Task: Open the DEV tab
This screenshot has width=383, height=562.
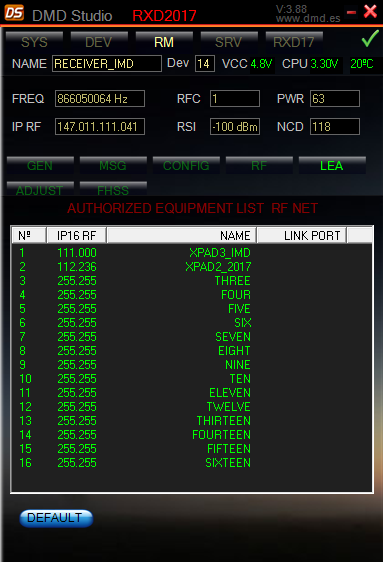Action: pyautogui.click(x=99, y=42)
